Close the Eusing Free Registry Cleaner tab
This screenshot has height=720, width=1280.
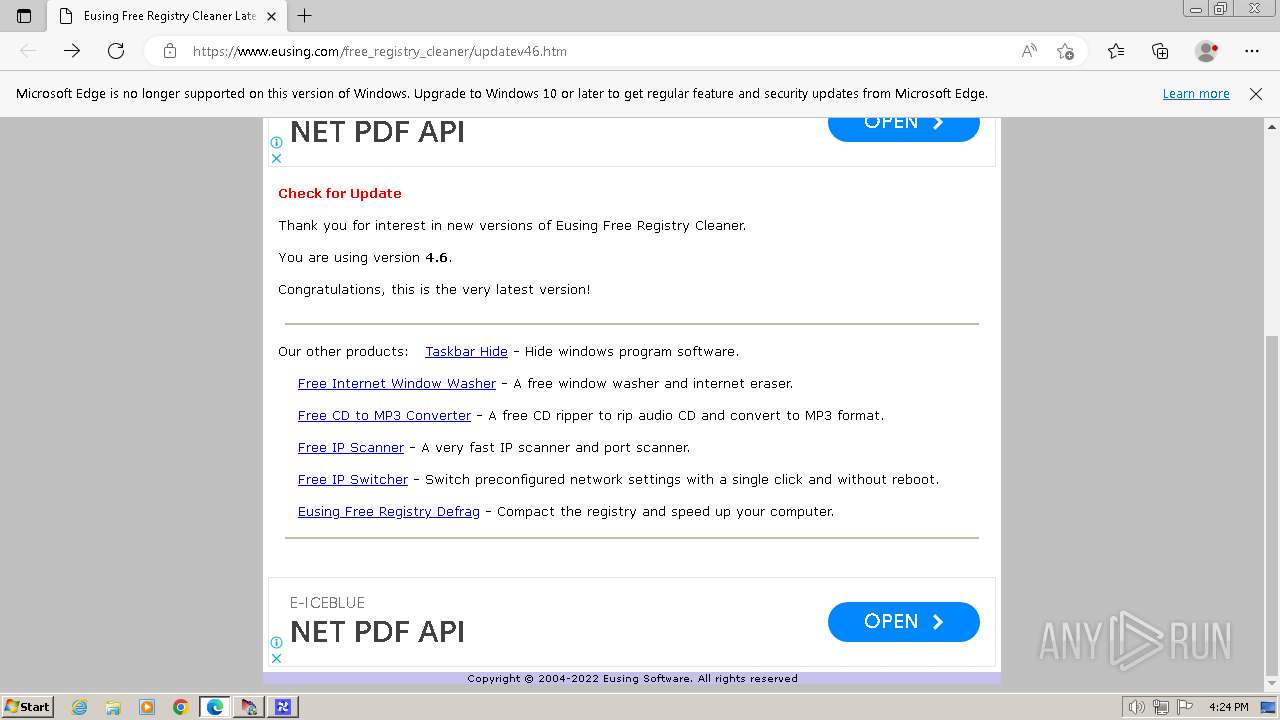(271, 16)
